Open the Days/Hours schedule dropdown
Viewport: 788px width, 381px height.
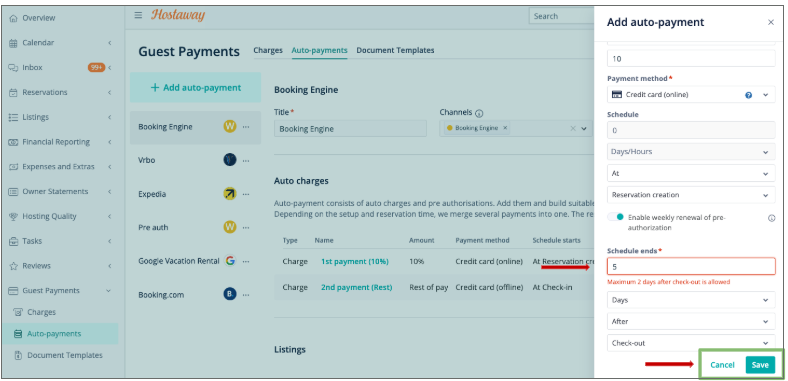click(691, 151)
